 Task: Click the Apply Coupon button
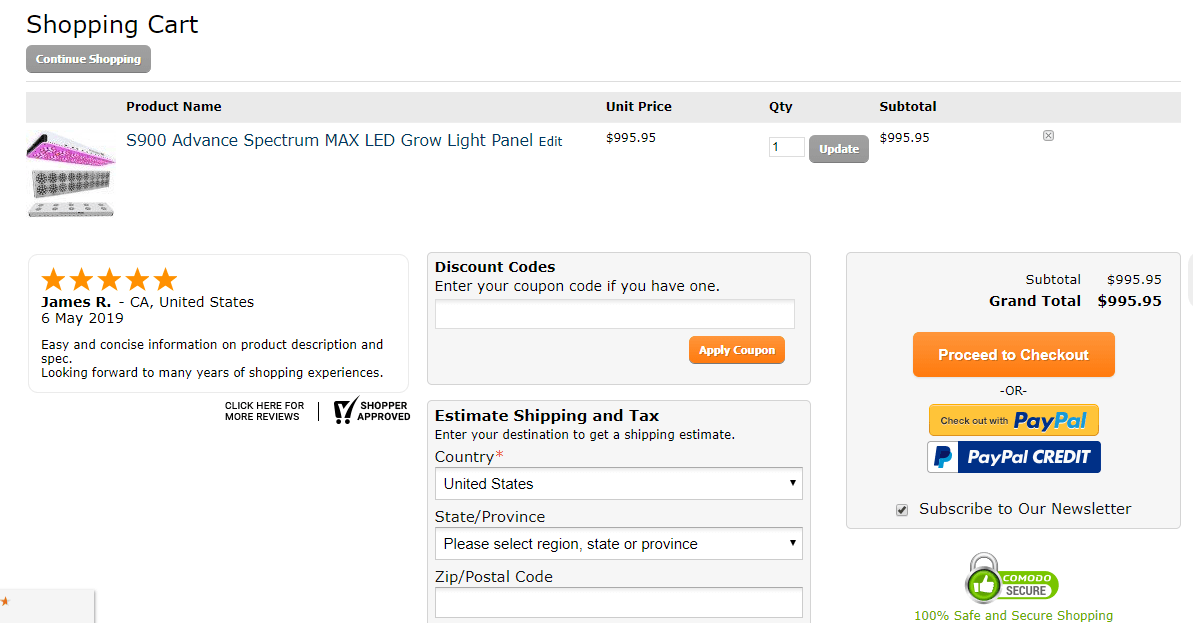tap(736, 350)
